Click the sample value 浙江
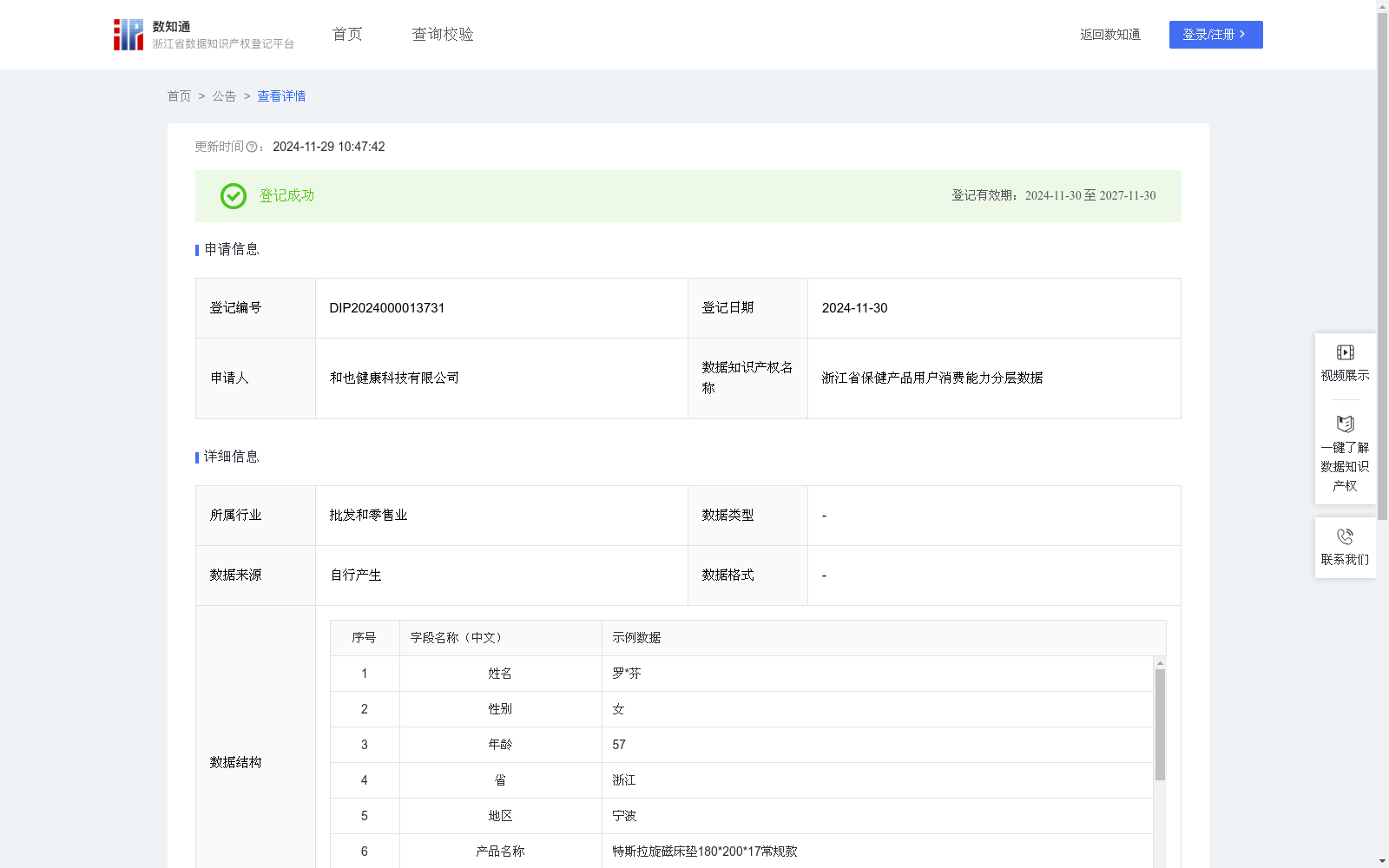 pyautogui.click(x=624, y=780)
